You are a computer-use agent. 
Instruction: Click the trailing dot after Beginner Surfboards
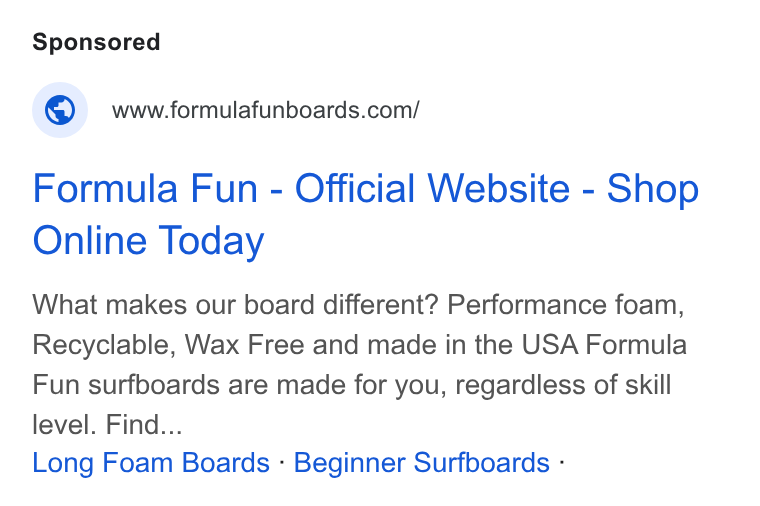pos(561,462)
